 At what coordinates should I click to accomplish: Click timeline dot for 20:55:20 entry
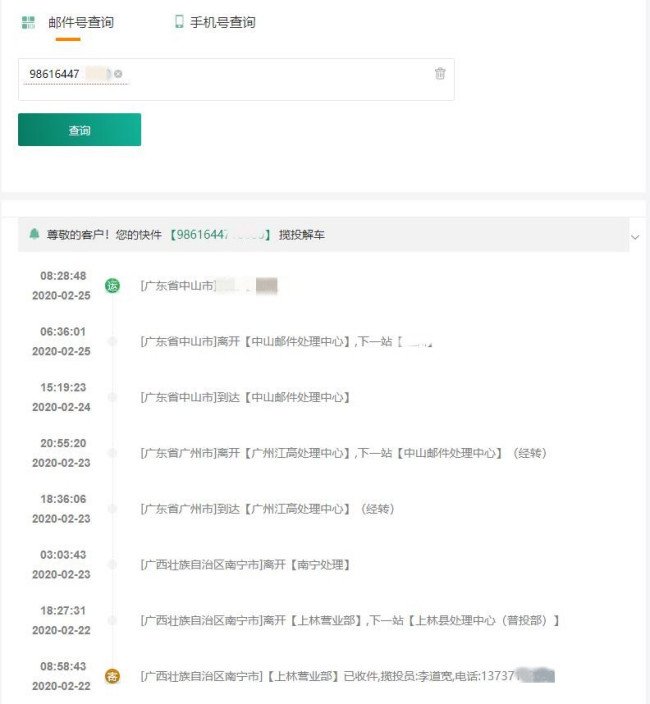pyautogui.click(x=112, y=453)
